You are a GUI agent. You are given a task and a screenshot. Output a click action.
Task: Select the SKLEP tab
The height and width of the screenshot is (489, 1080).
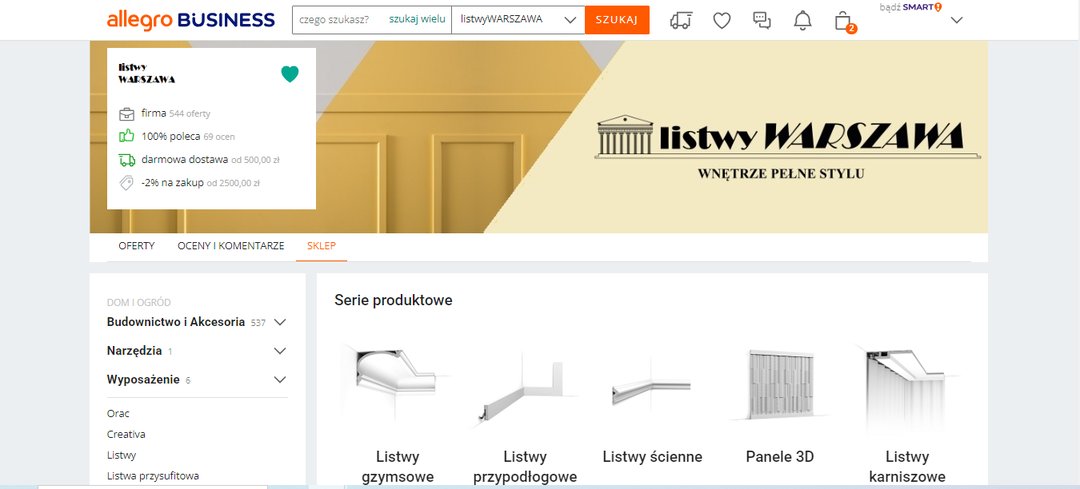coord(322,246)
